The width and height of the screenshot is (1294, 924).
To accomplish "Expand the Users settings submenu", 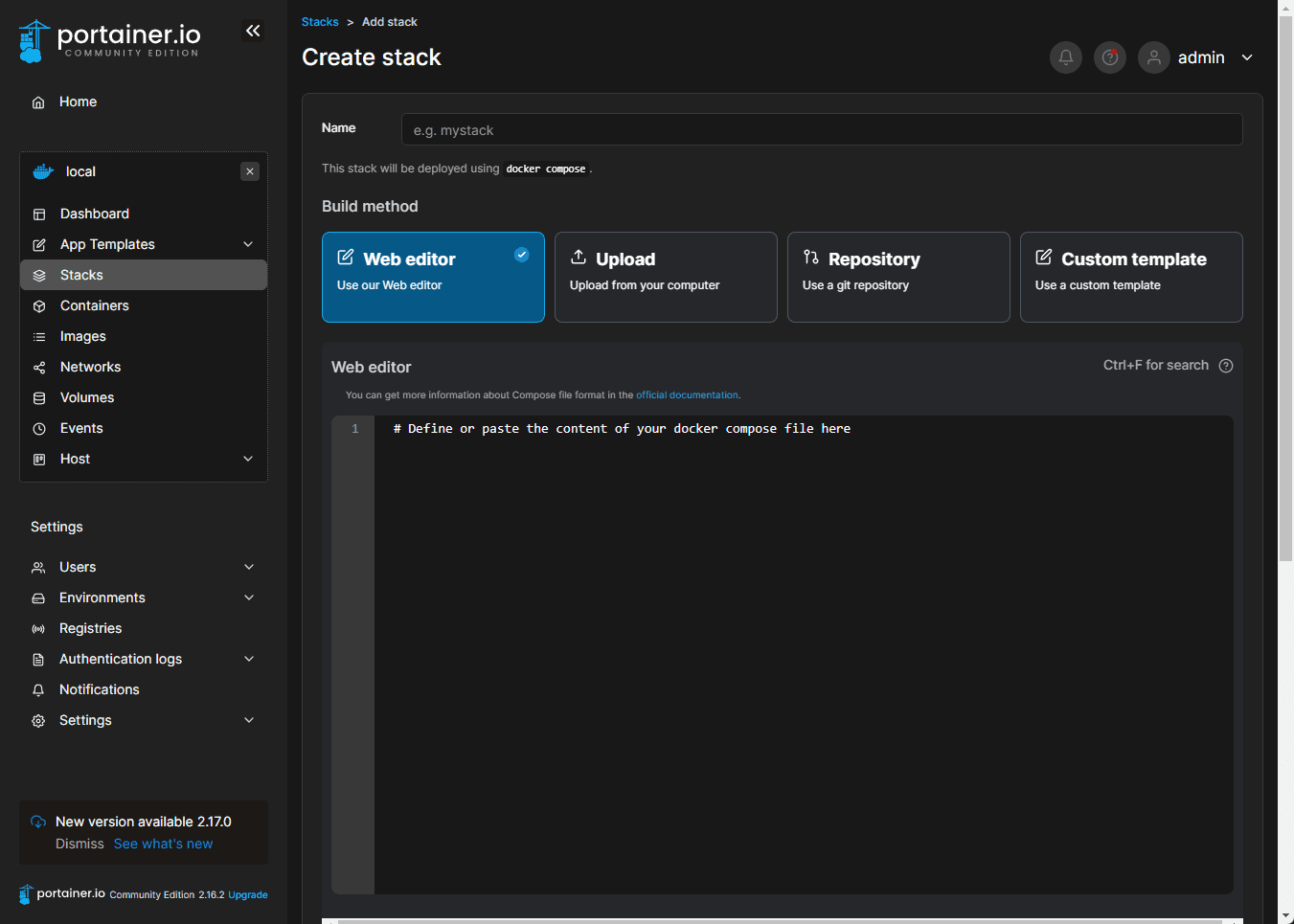I will click(x=249, y=567).
